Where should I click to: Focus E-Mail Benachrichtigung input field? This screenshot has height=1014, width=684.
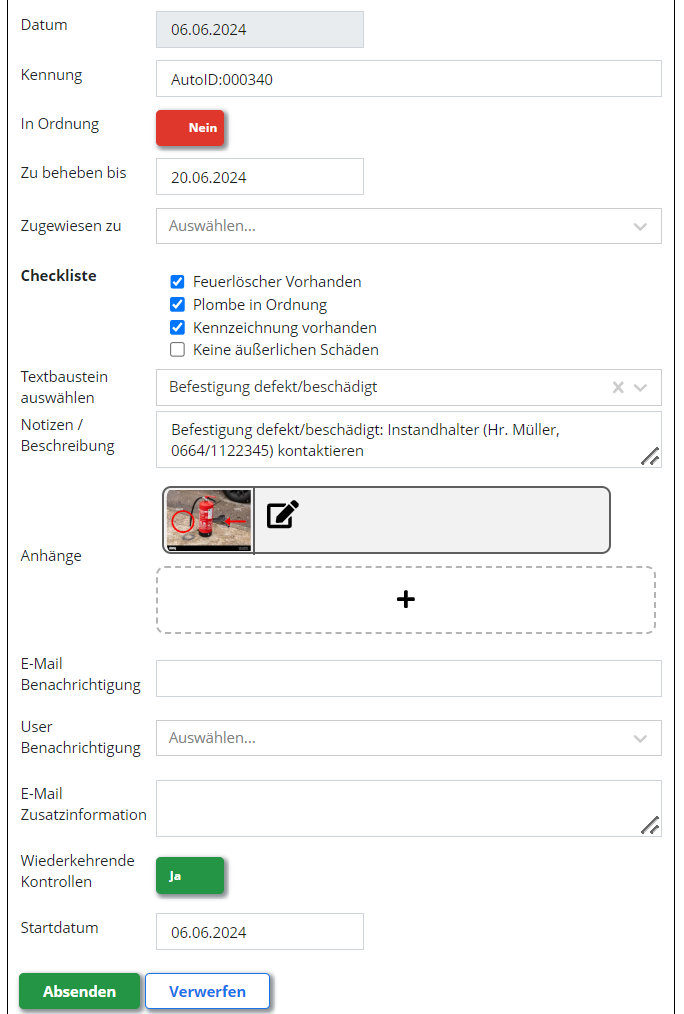(x=409, y=678)
